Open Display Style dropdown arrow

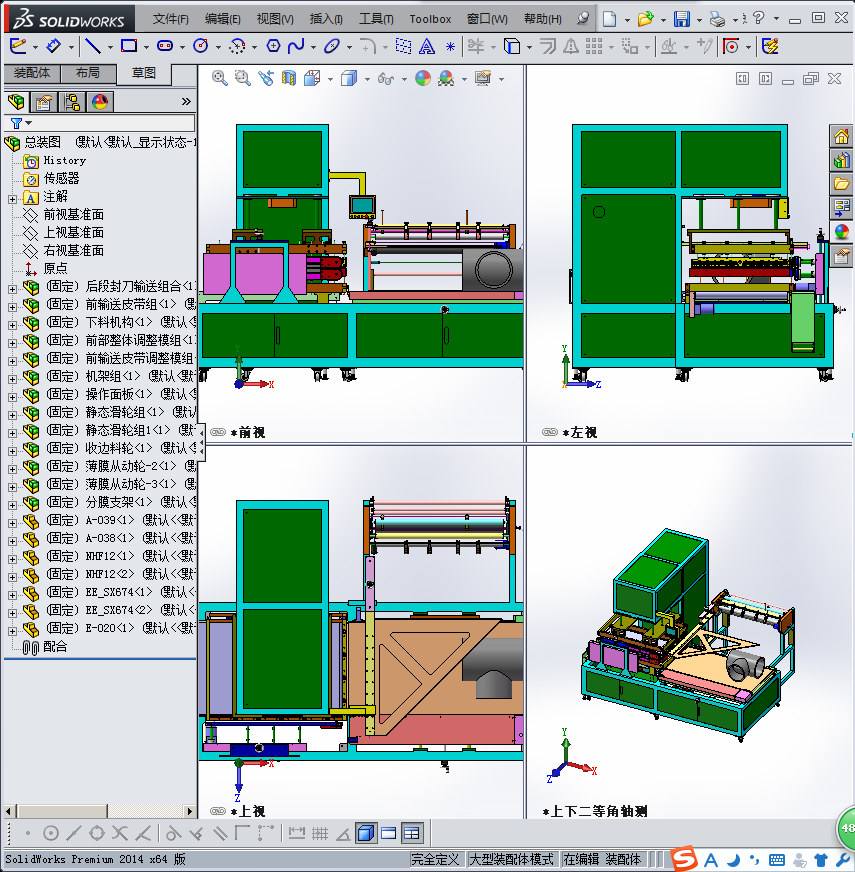click(x=367, y=80)
